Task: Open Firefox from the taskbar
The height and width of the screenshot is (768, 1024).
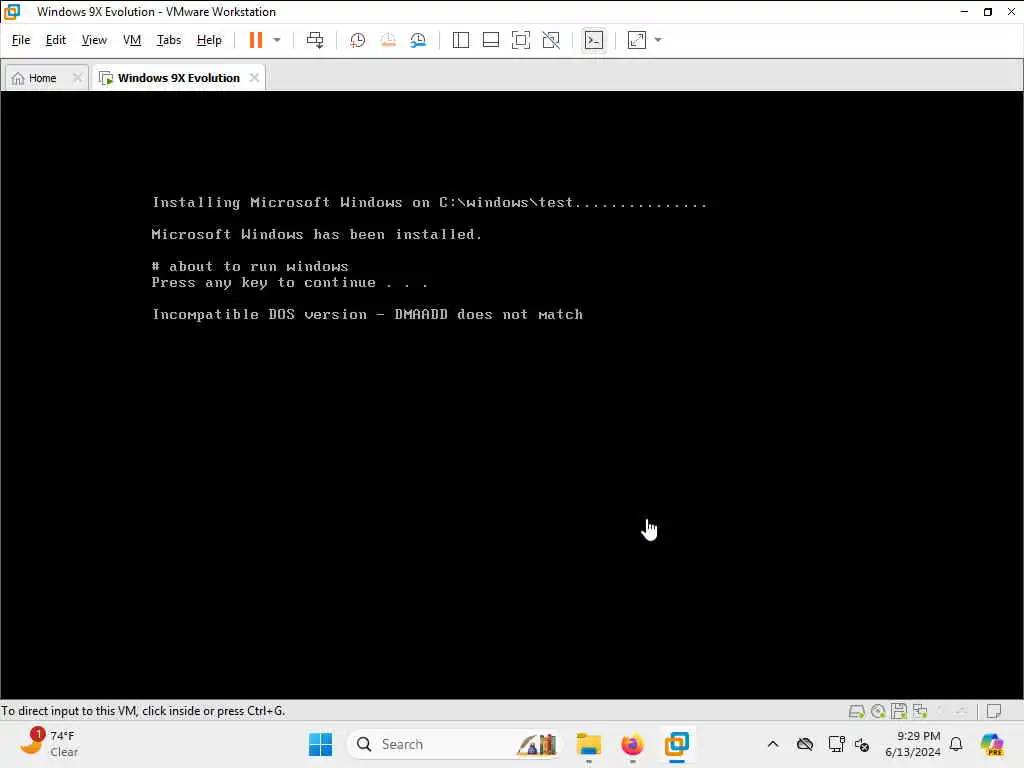Action: (632, 744)
